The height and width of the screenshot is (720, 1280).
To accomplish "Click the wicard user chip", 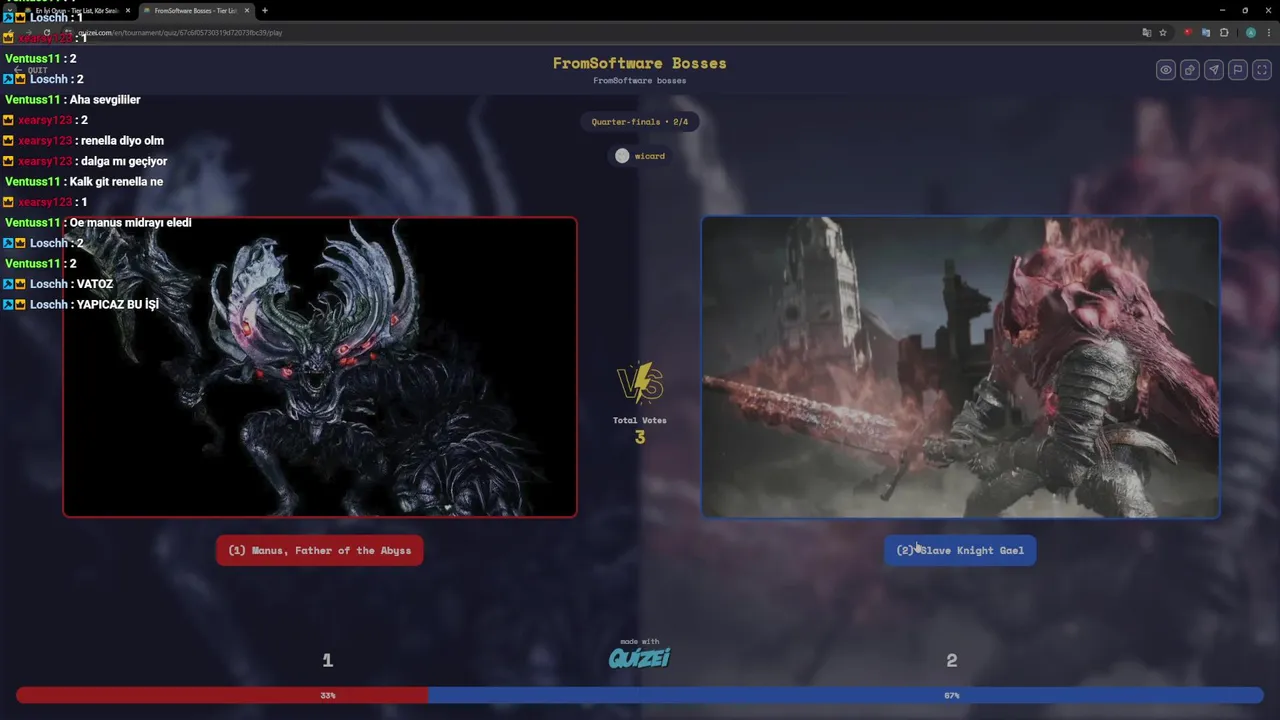I will 640,156.
